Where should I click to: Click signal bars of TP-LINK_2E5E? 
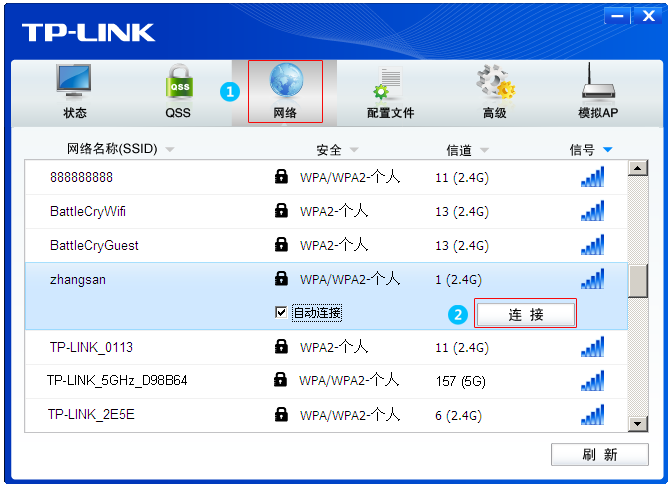(x=593, y=415)
